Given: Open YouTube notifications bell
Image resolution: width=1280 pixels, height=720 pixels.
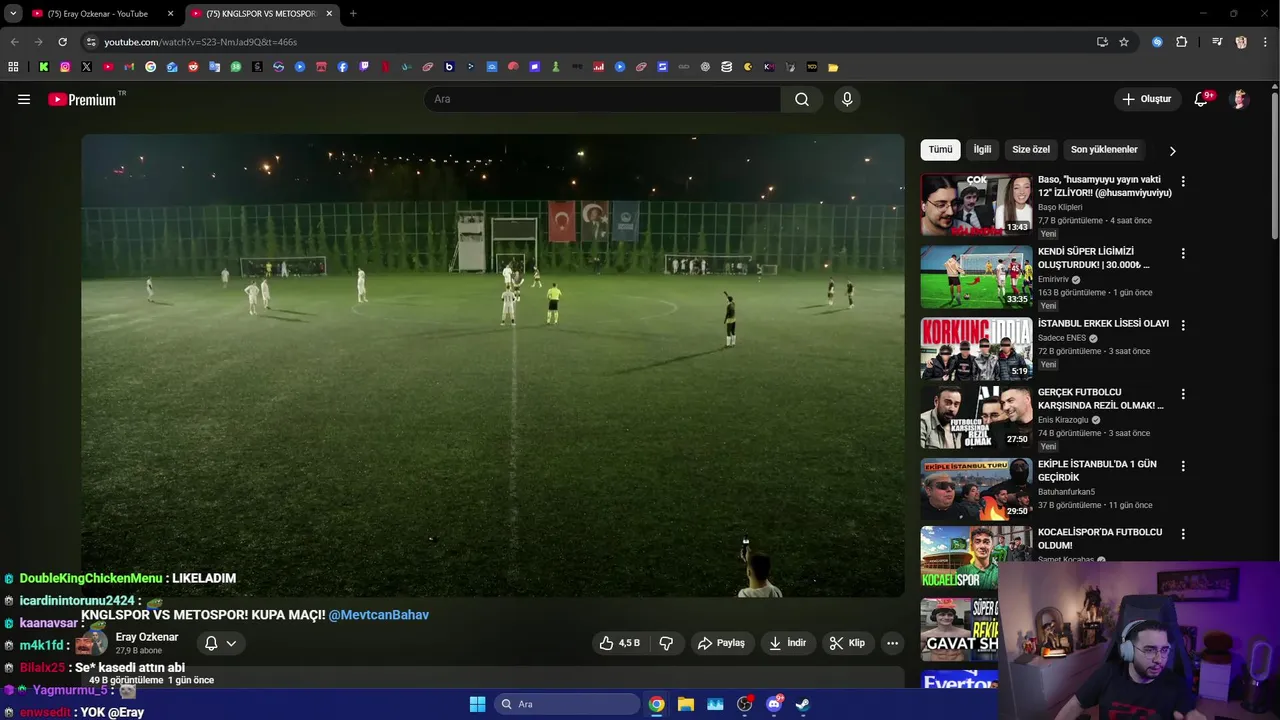Looking at the screenshot, I should pos(1202,99).
